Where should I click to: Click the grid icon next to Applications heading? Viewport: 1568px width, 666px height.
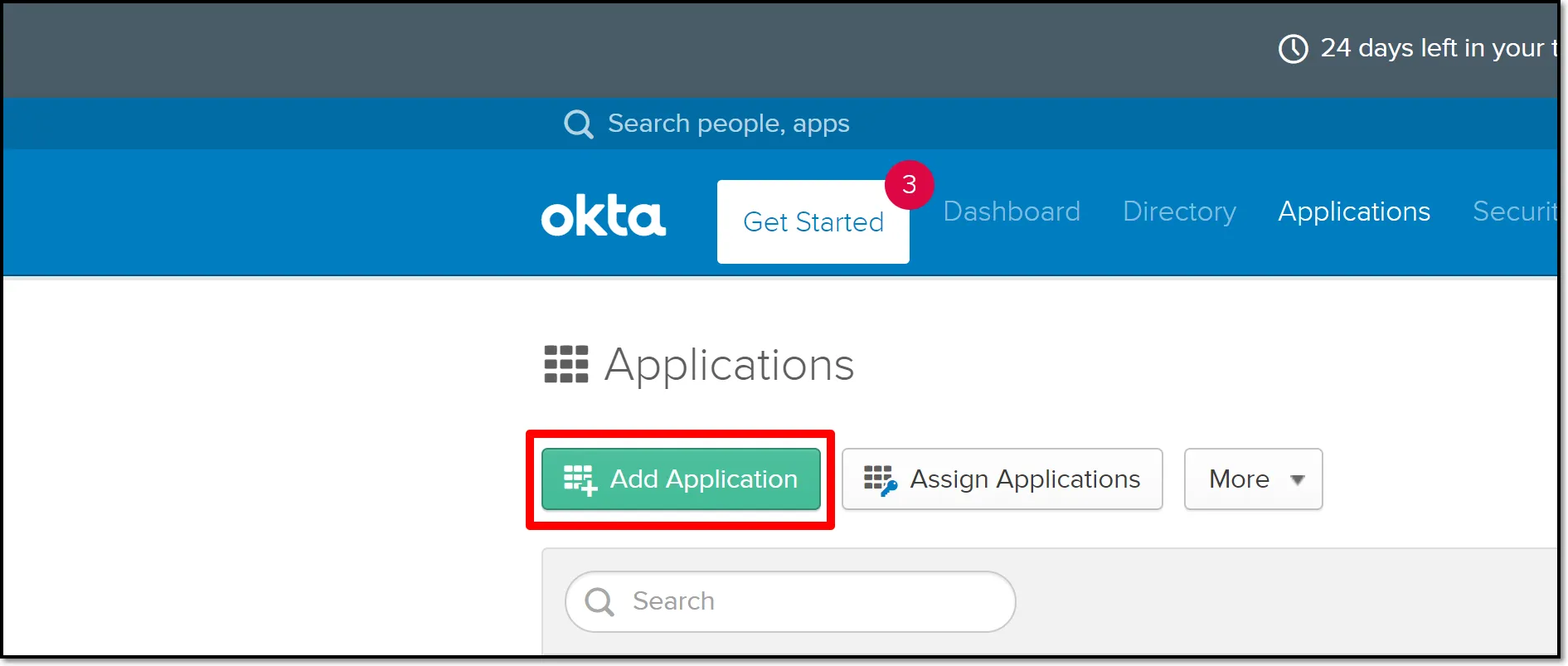point(566,364)
